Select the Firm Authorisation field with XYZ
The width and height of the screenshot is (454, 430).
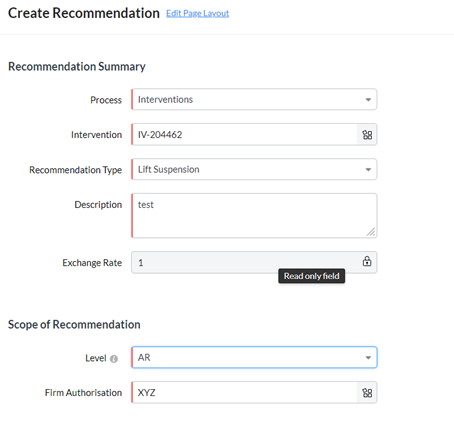244,392
